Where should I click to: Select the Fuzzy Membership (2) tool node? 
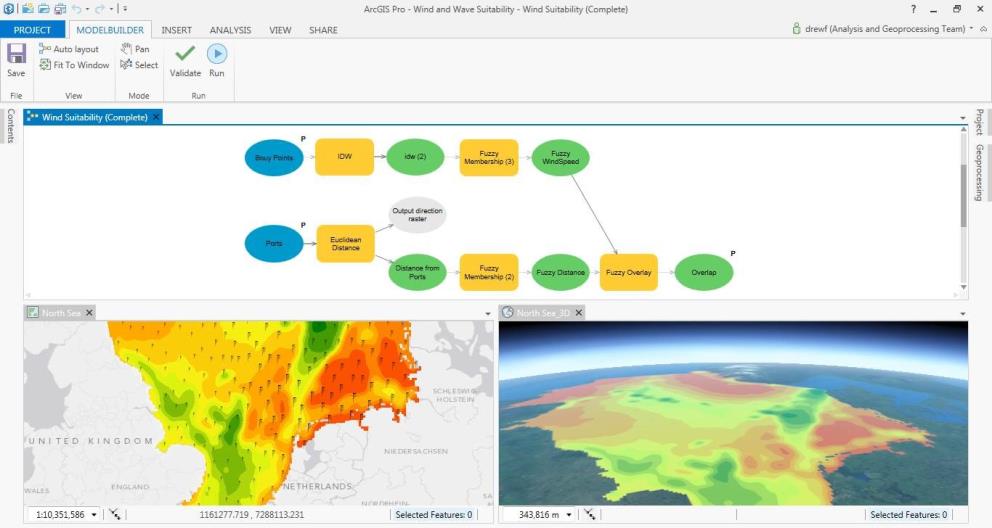click(x=489, y=273)
